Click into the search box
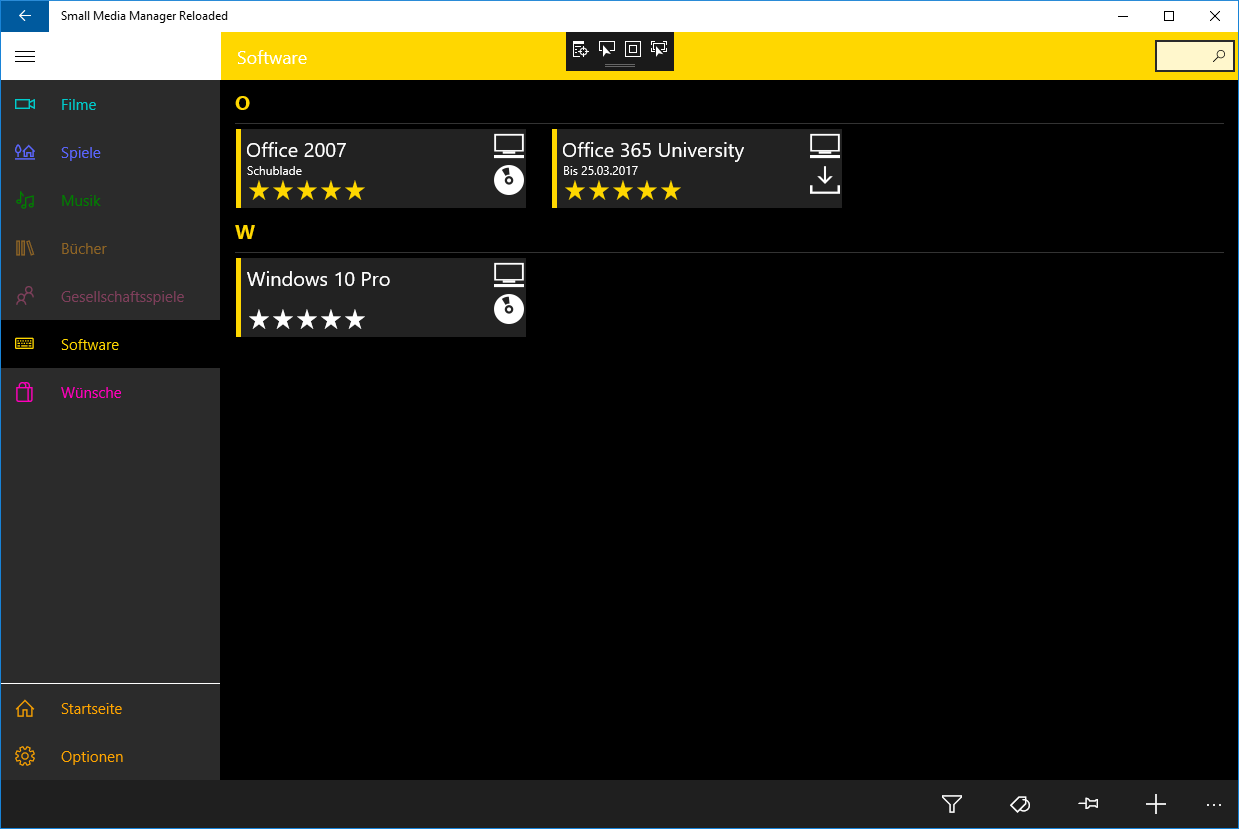Viewport: 1239px width, 829px height. point(1194,56)
